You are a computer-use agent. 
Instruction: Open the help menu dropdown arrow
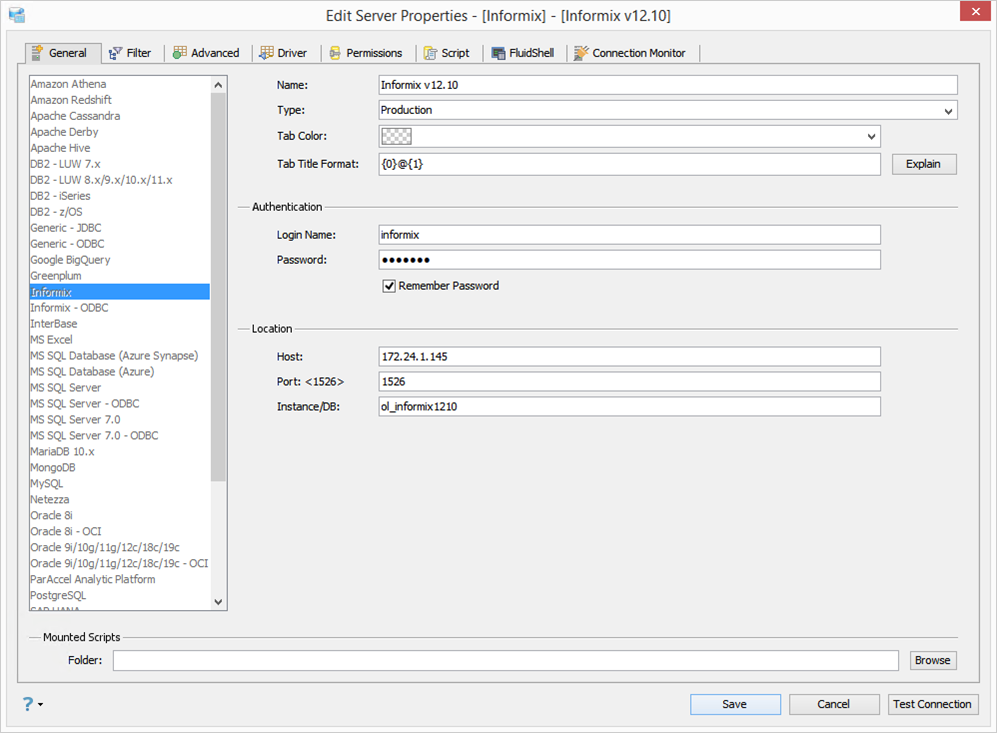(x=40, y=705)
